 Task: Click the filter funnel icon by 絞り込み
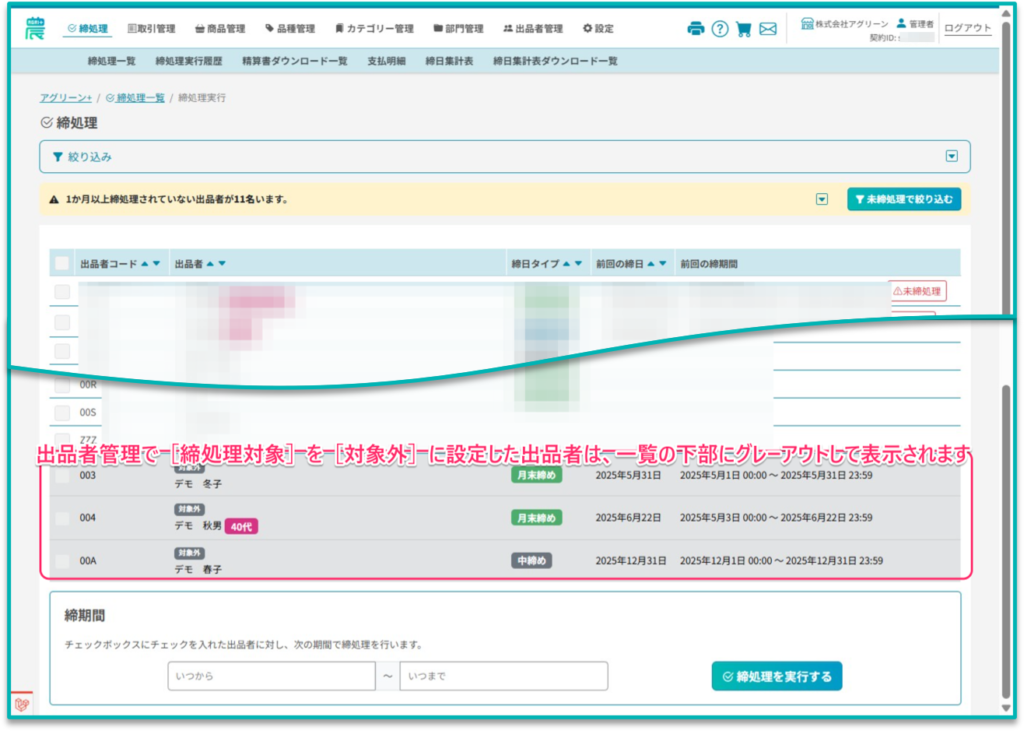[57, 157]
